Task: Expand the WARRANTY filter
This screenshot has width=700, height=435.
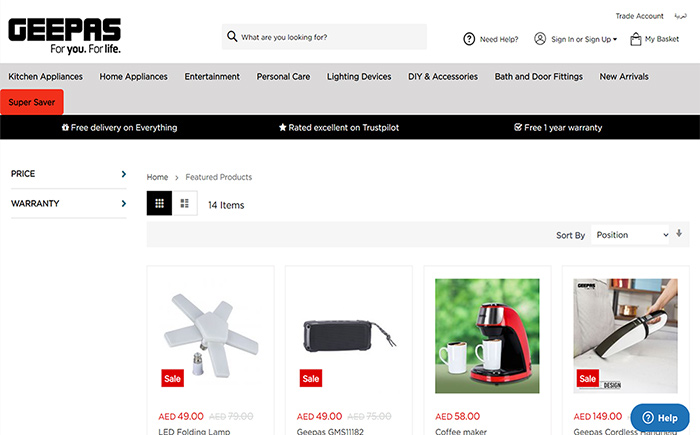Action: click(x=69, y=204)
